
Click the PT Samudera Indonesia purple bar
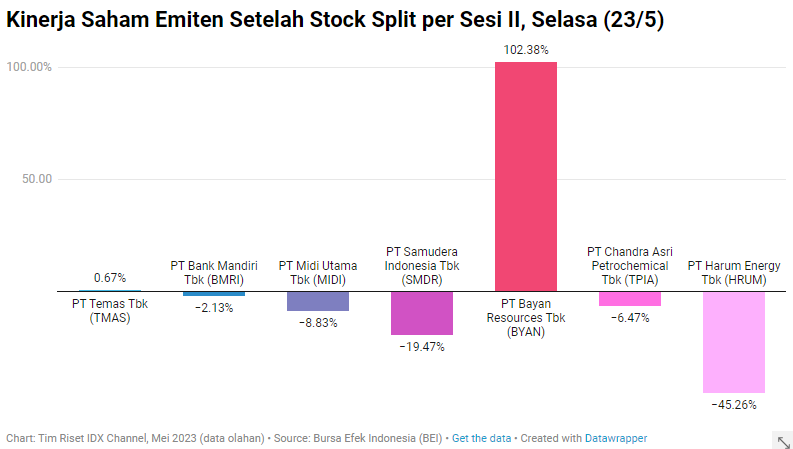(x=421, y=312)
